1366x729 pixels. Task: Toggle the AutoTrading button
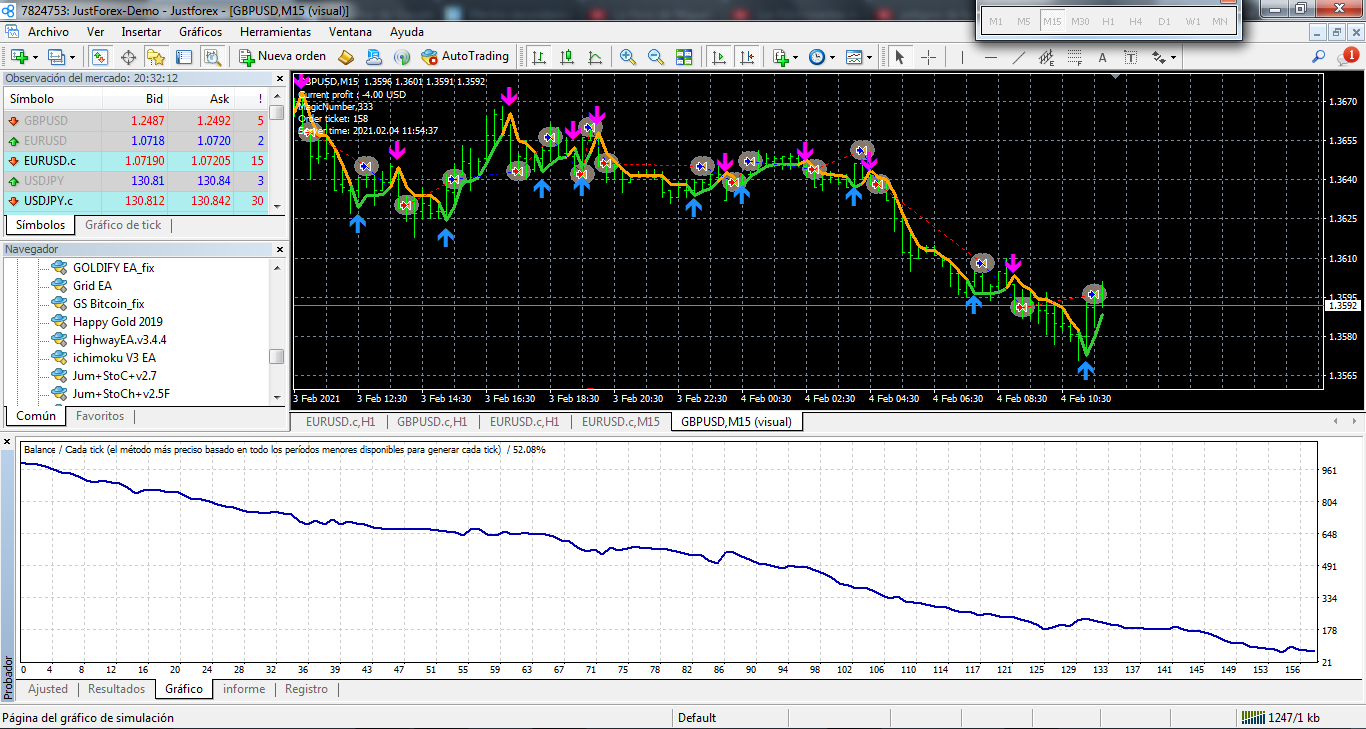[x=465, y=57]
